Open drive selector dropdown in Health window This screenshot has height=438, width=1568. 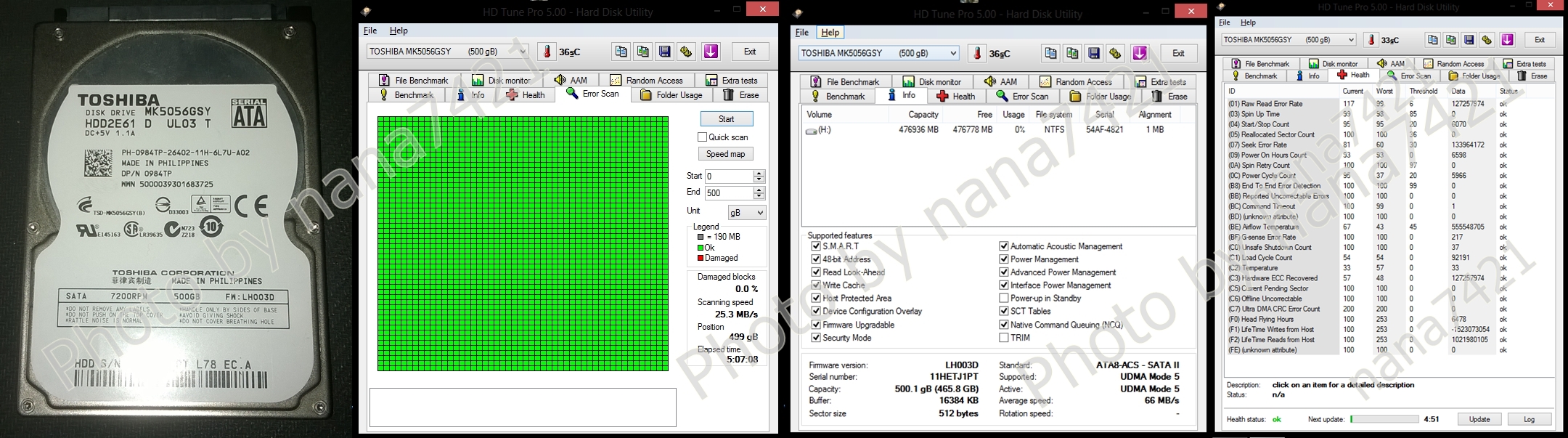(1289, 40)
